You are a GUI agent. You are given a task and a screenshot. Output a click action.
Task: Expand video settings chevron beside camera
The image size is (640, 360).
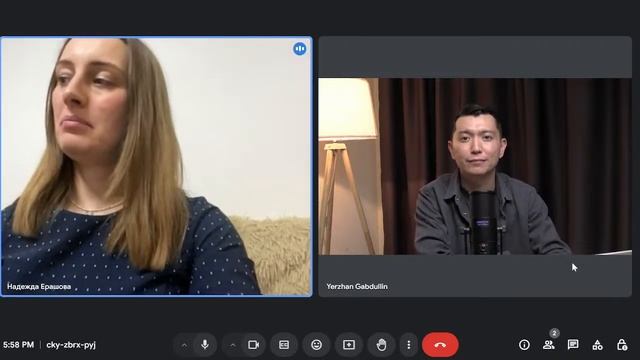tap(232, 345)
